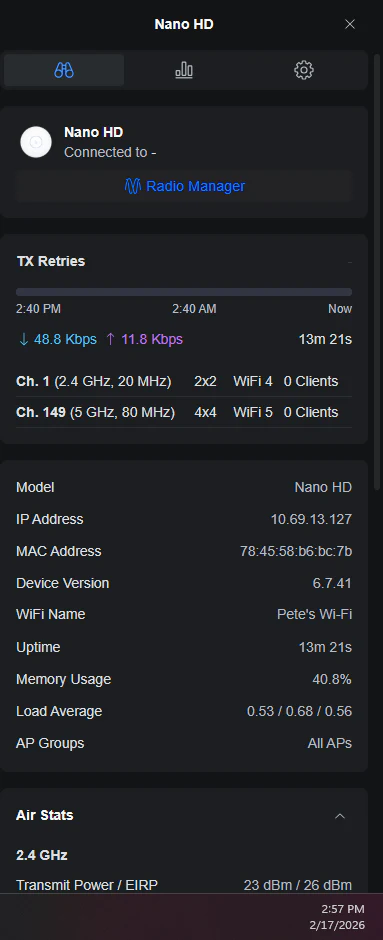Click the AP Groups value All APs
Image resolution: width=383 pixels, height=940 pixels.
(330, 743)
